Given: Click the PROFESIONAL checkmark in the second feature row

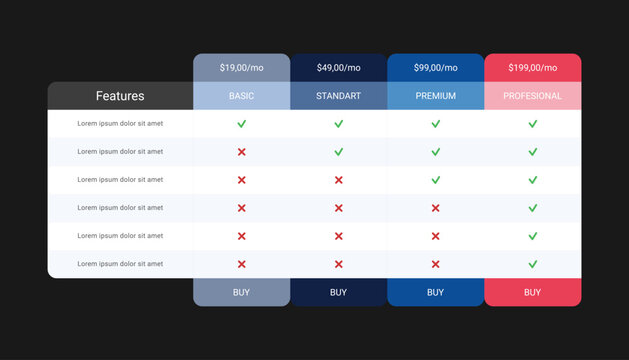Looking at the screenshot, I should (533, 152).
